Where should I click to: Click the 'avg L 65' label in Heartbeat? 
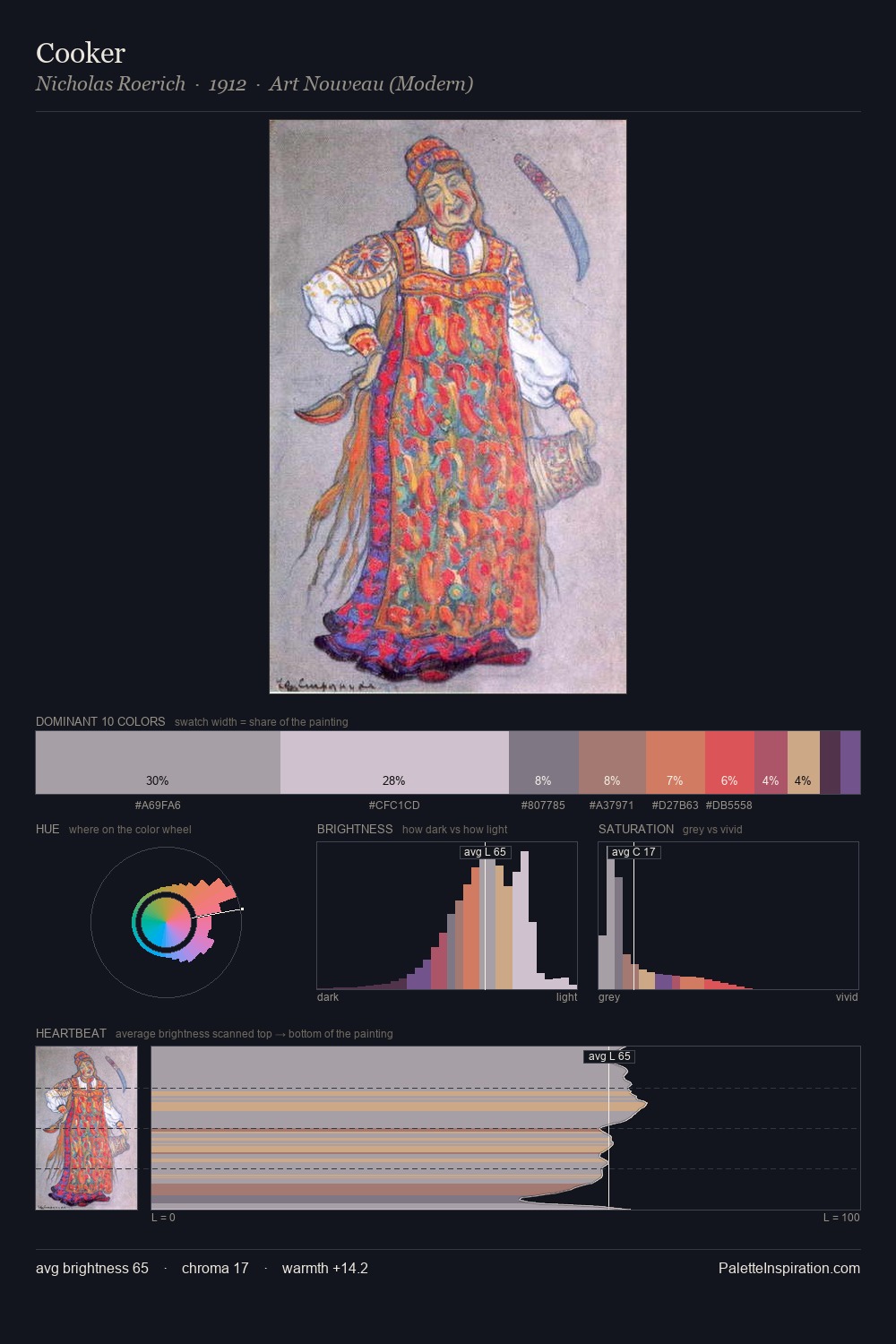point(609,1056)
